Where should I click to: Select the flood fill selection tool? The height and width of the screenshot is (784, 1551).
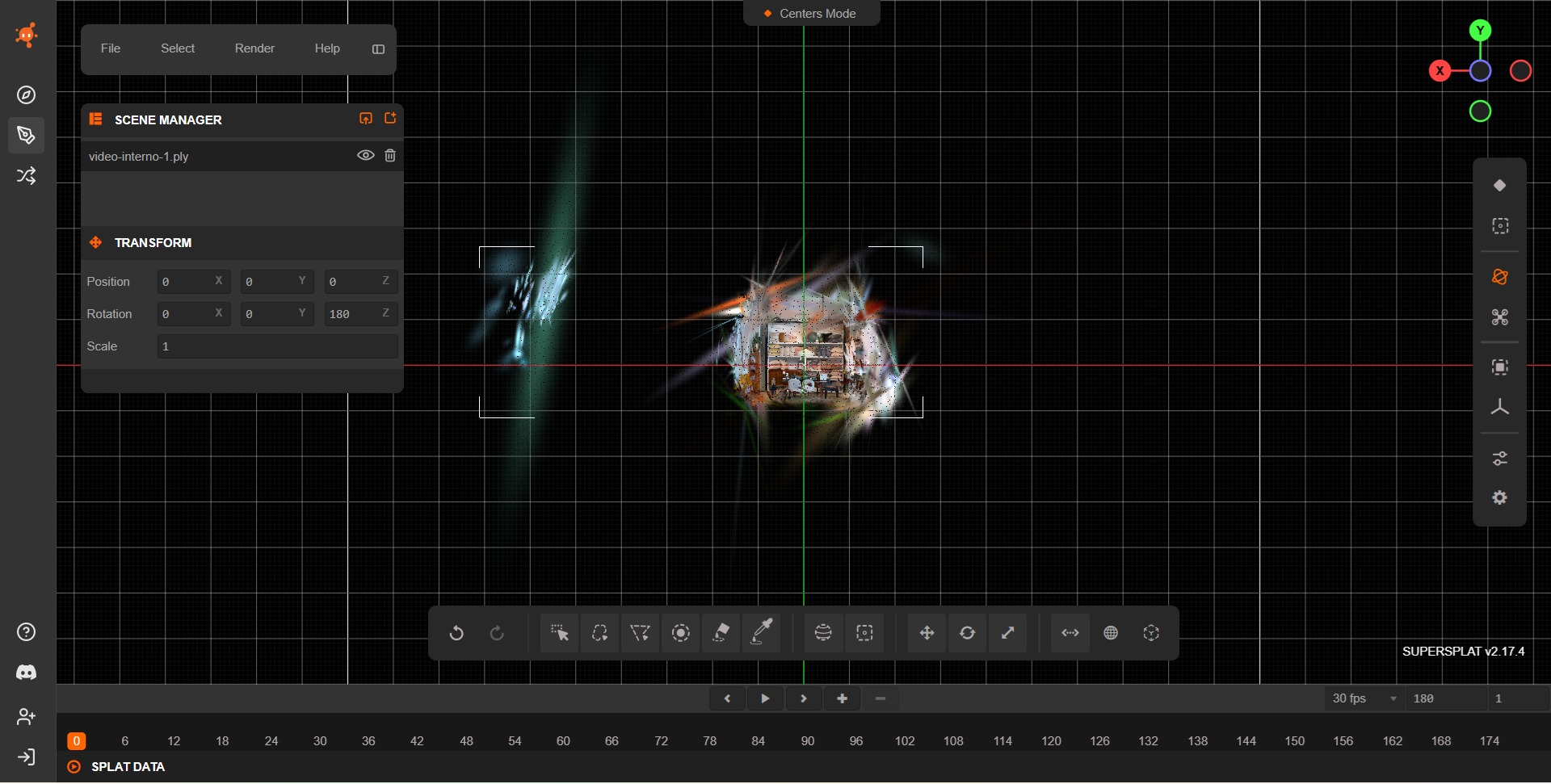pyautogui.click(x=721, y=634)
